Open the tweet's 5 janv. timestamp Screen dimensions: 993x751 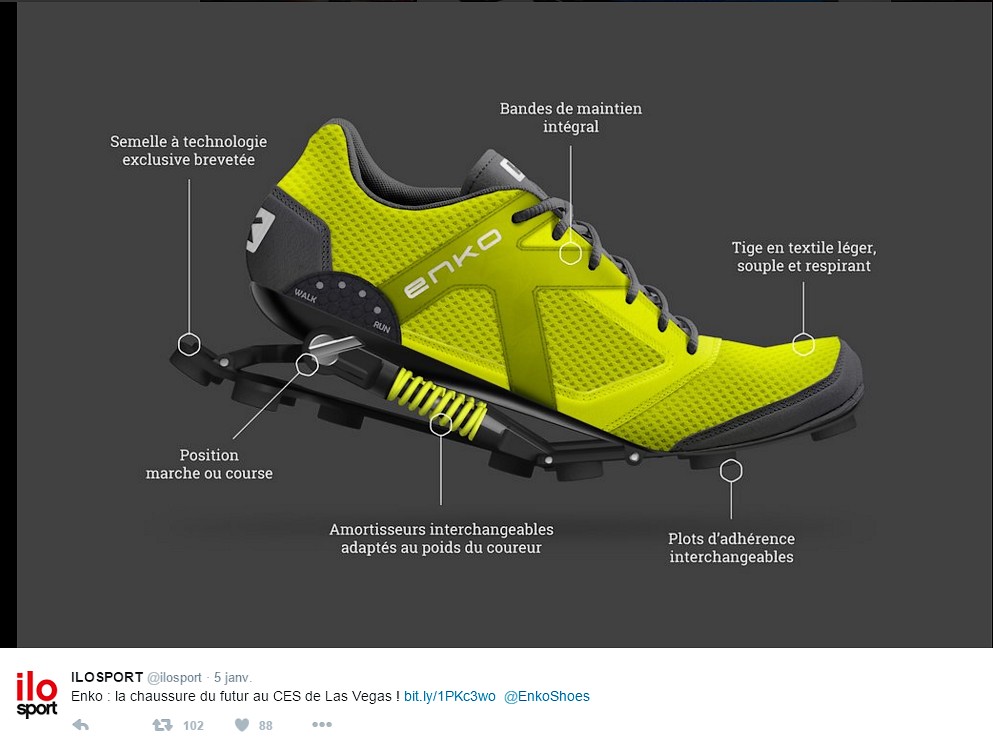(232, 677)
